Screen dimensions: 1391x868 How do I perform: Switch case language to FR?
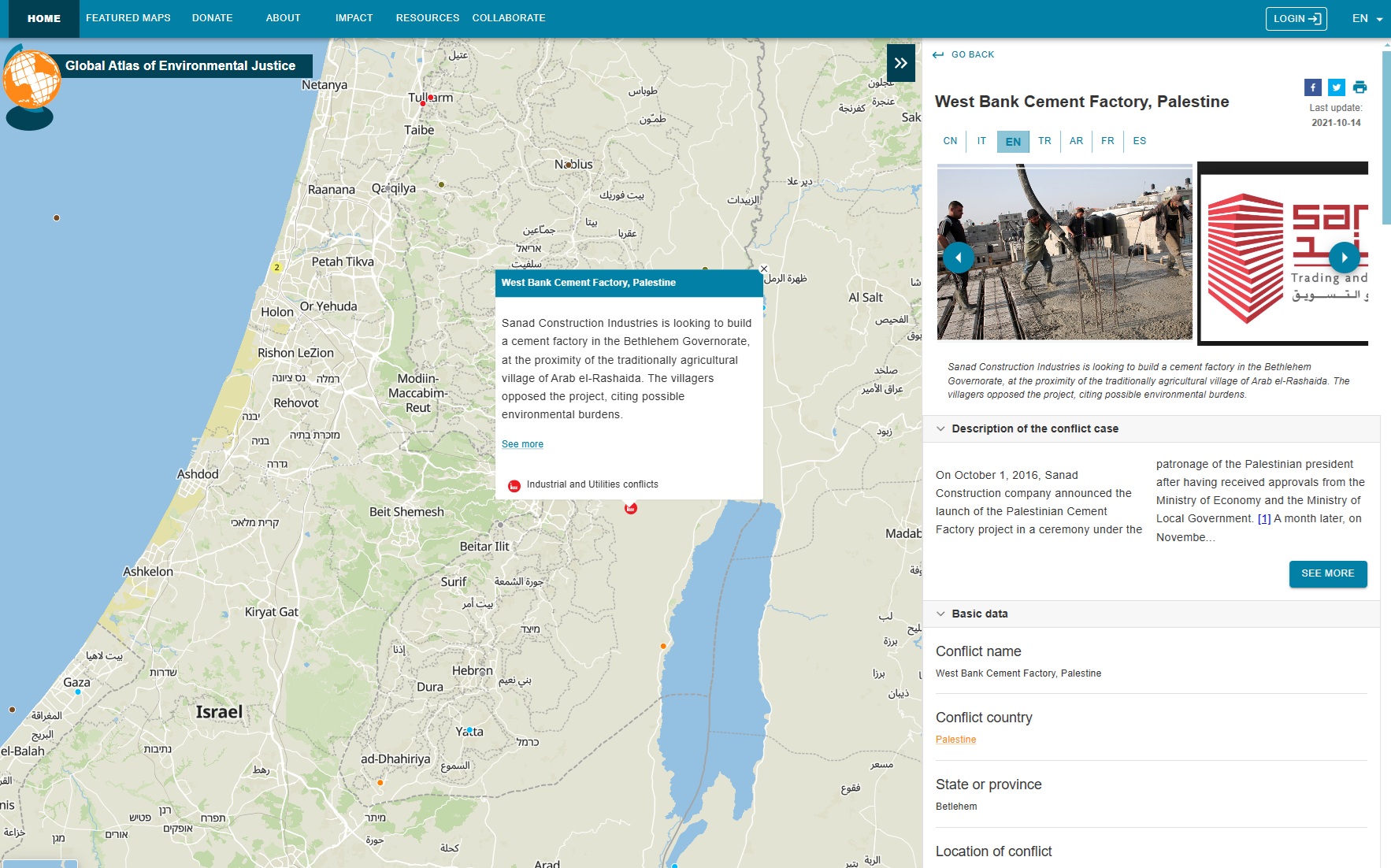click(x=1107, y=141)
